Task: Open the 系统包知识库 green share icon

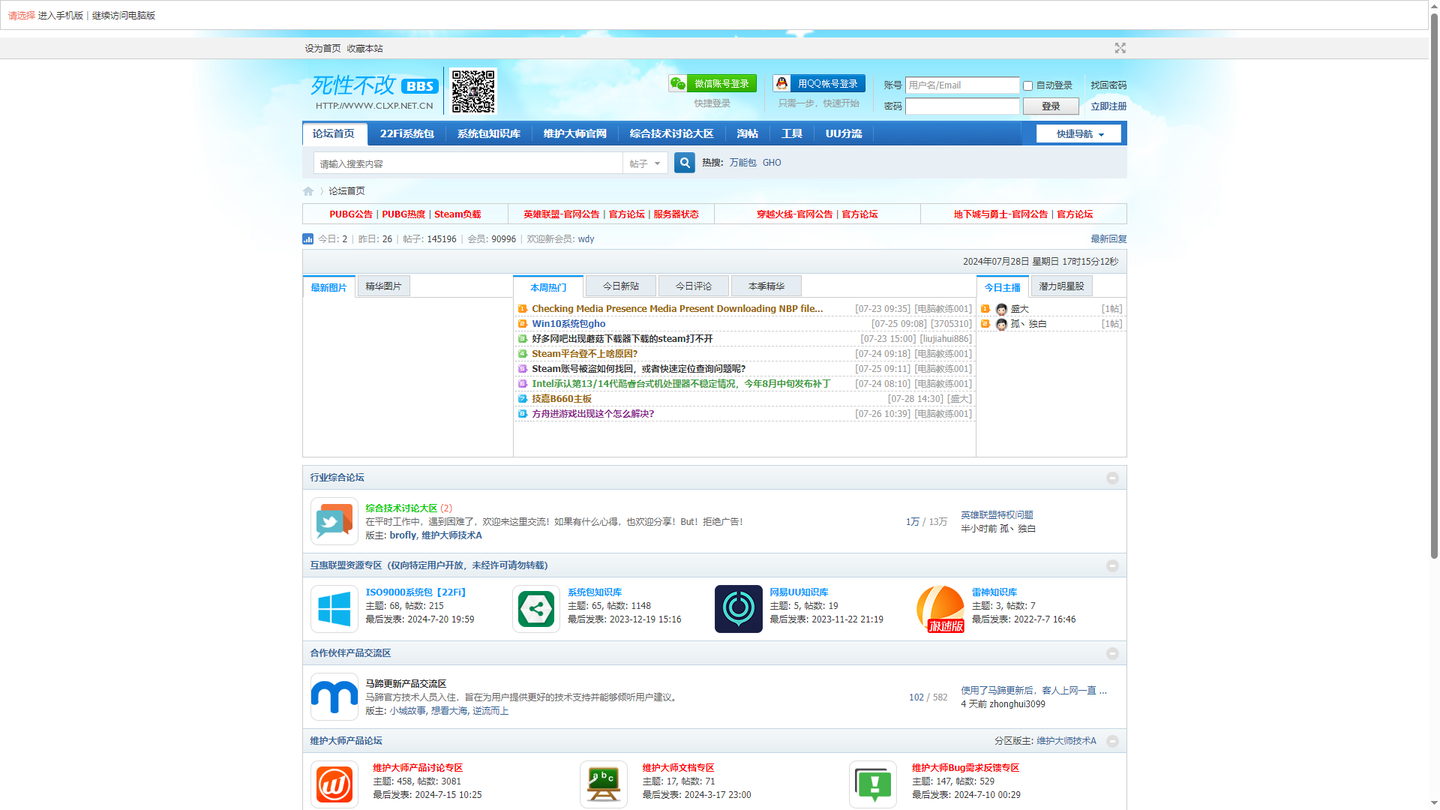Action: [536, 609]
